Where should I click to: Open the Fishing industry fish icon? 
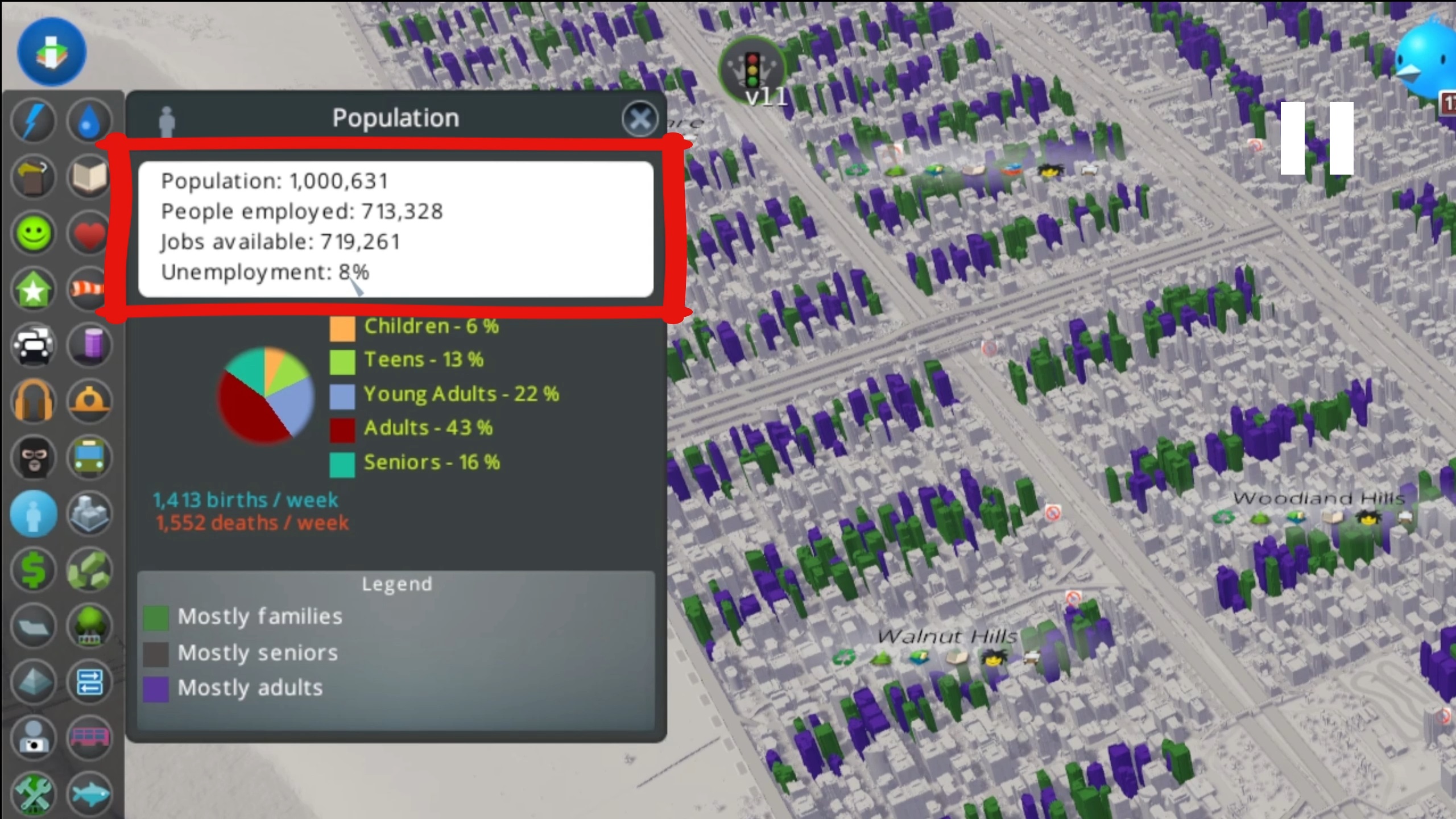click(89, 793)
